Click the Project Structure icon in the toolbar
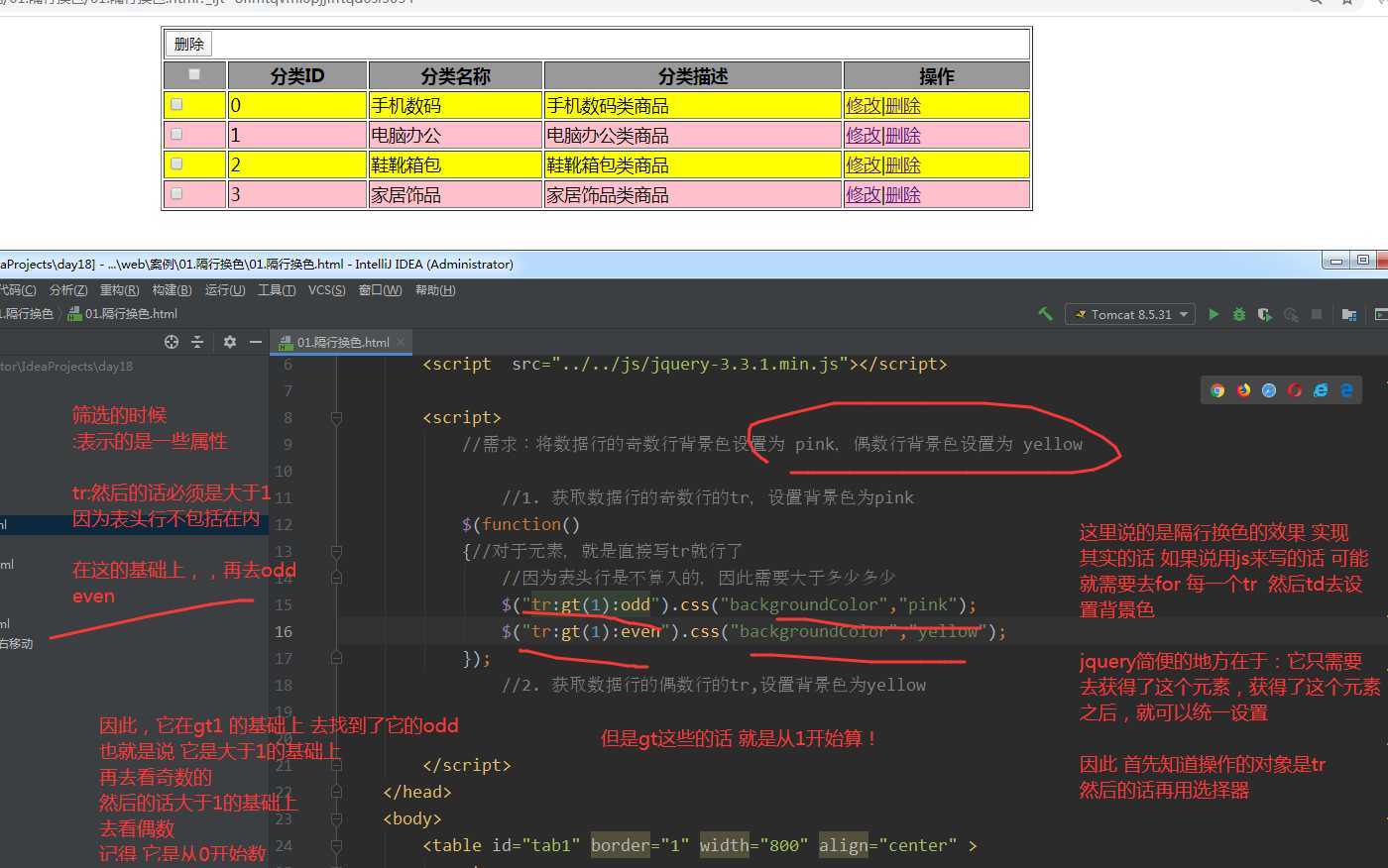This screenshot has height=868, width=1388. 1348,314
